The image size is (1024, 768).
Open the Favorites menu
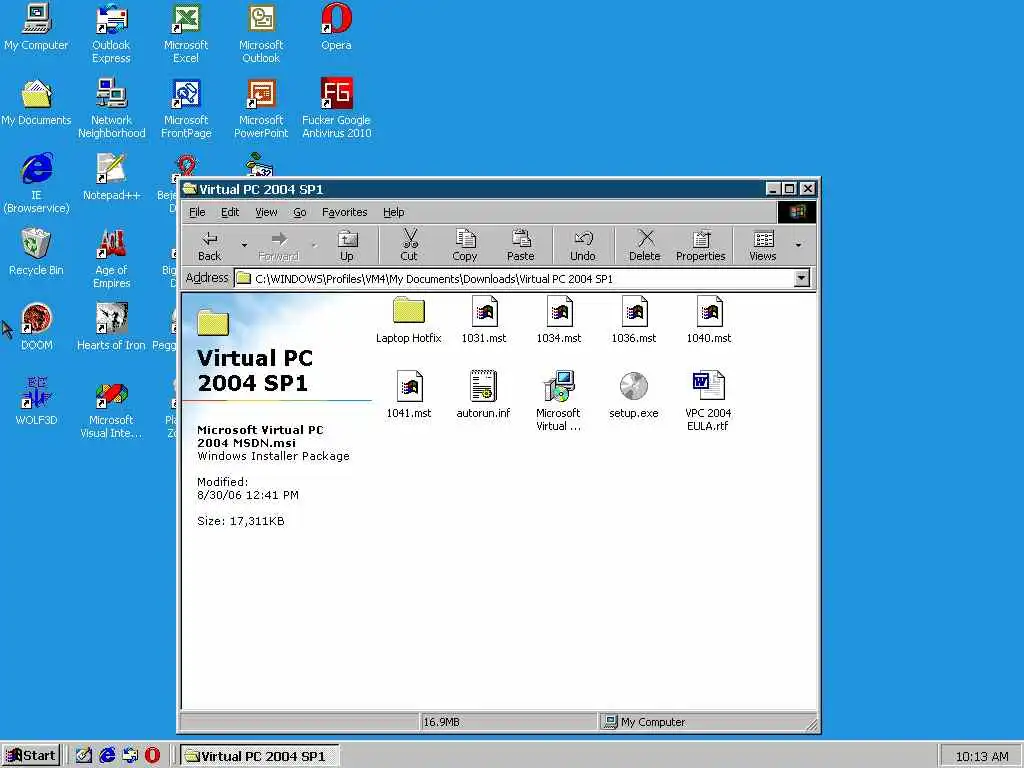coord(345,212)
